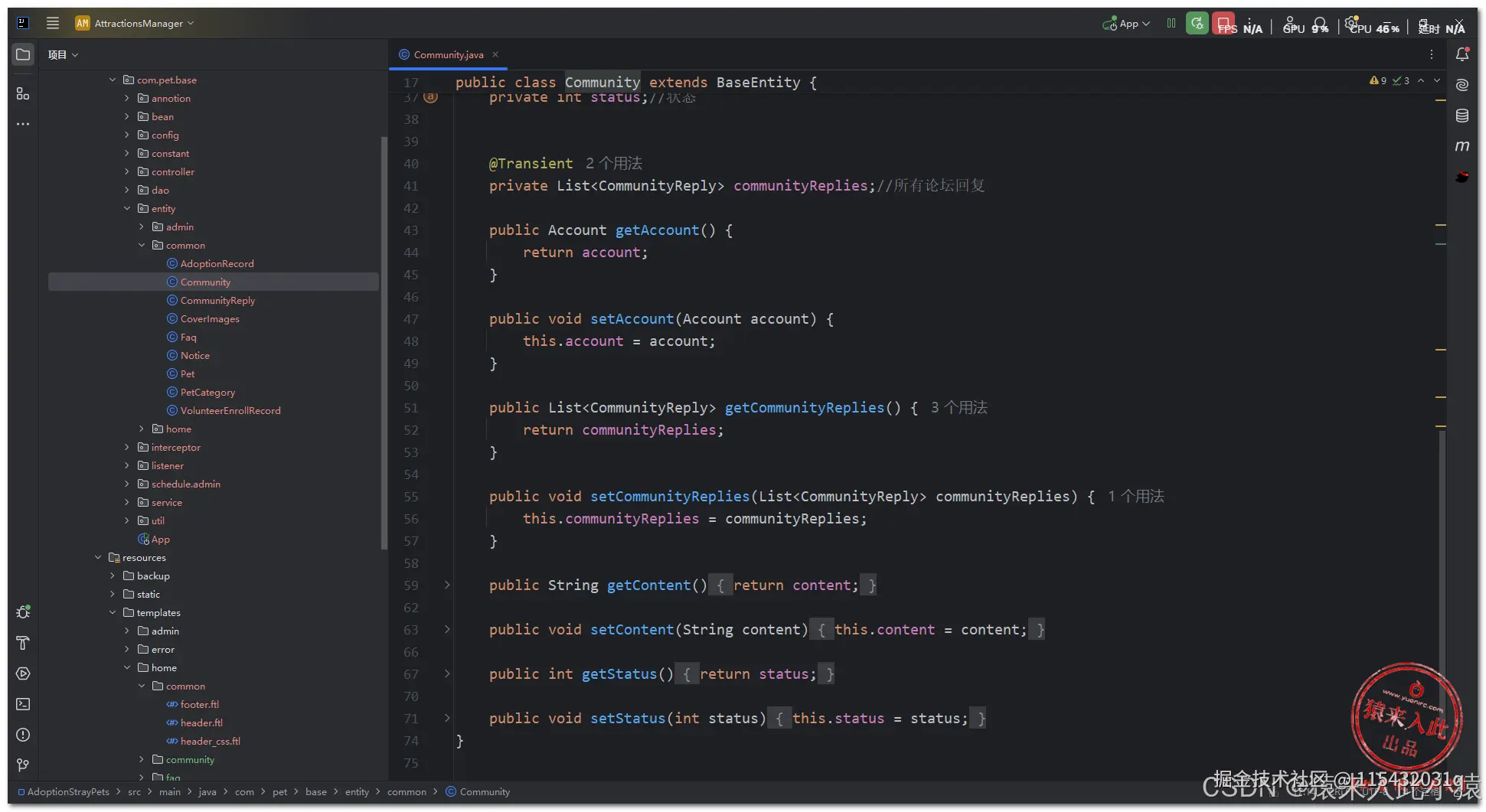This screenshot has height=812, width=1486.
Task: Open the Terminal tool window
Action: coord(23,704)
